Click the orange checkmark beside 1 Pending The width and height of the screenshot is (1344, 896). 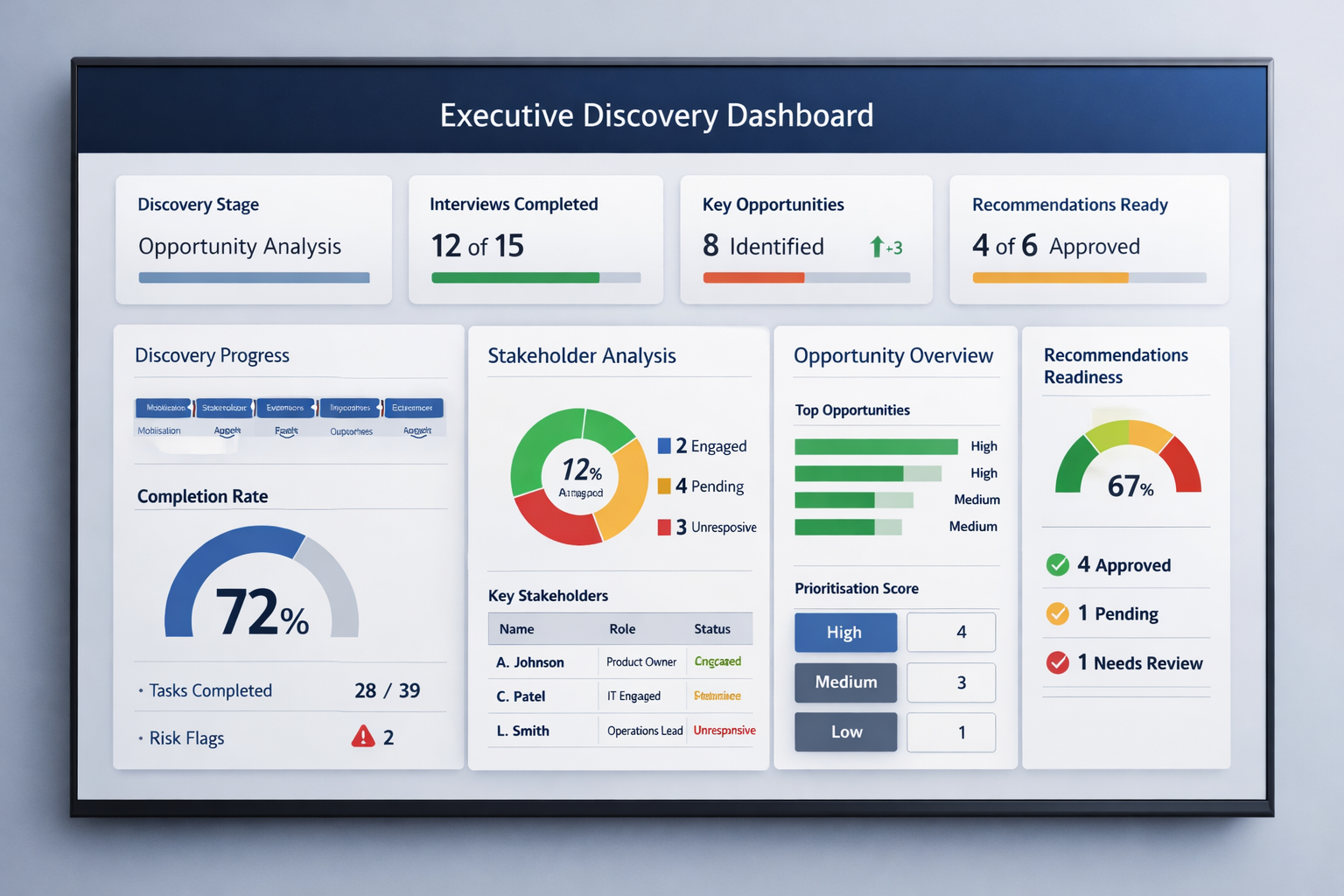(1057, 613)
